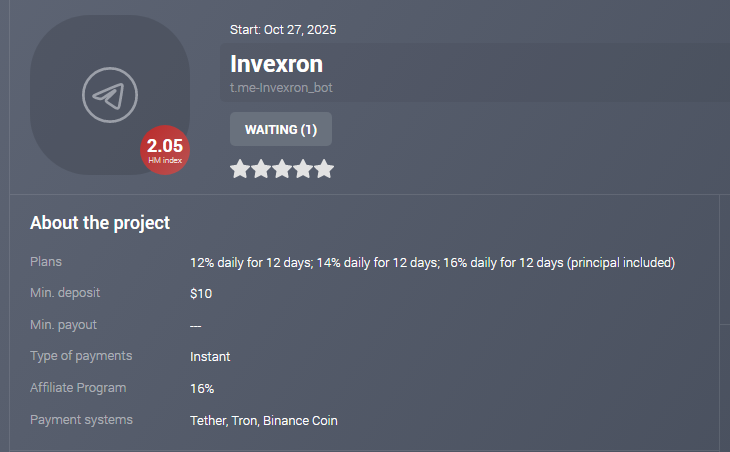Open the t.me-Invexron_bot link

(x=281, y=88)
